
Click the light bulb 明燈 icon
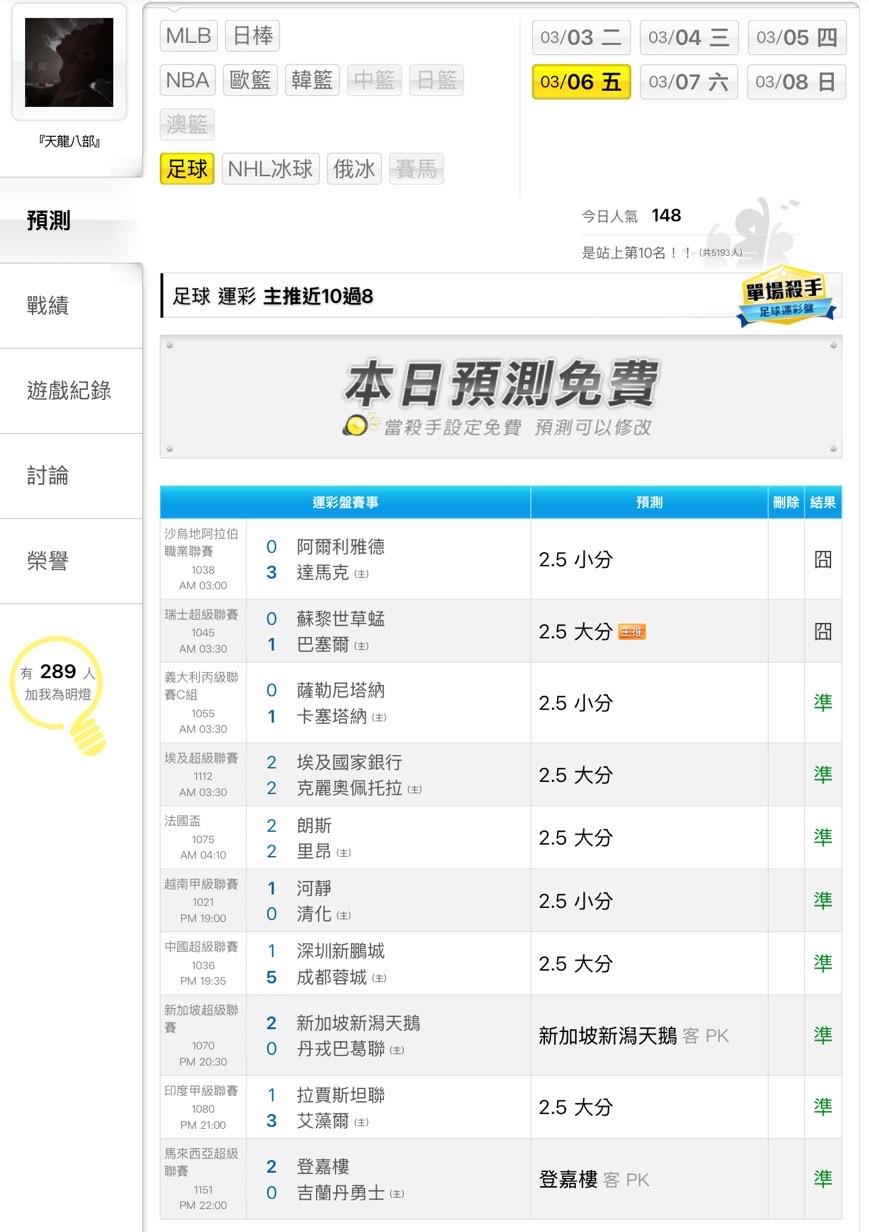pos(60,694)
